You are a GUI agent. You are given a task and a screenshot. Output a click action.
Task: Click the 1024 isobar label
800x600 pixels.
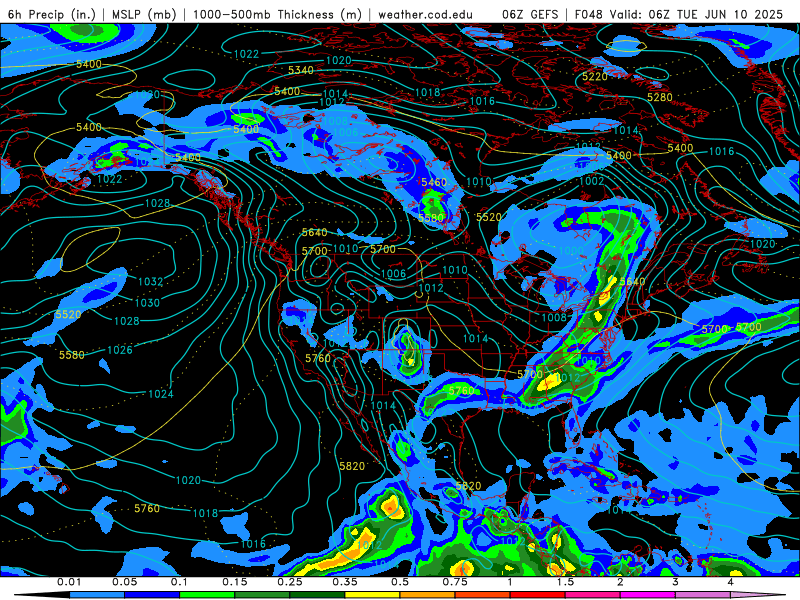point(161,394)
